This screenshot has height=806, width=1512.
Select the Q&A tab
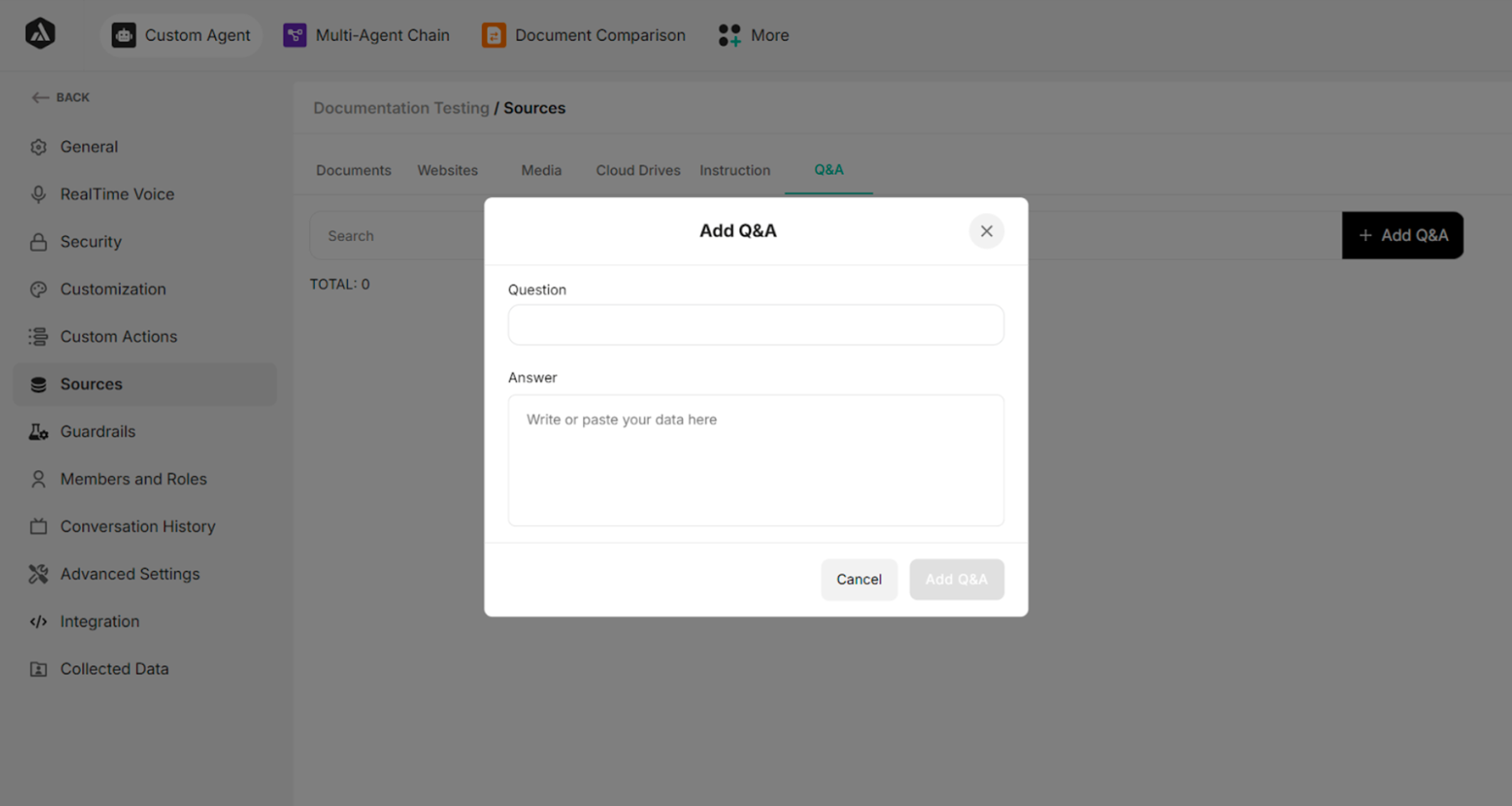828,170
